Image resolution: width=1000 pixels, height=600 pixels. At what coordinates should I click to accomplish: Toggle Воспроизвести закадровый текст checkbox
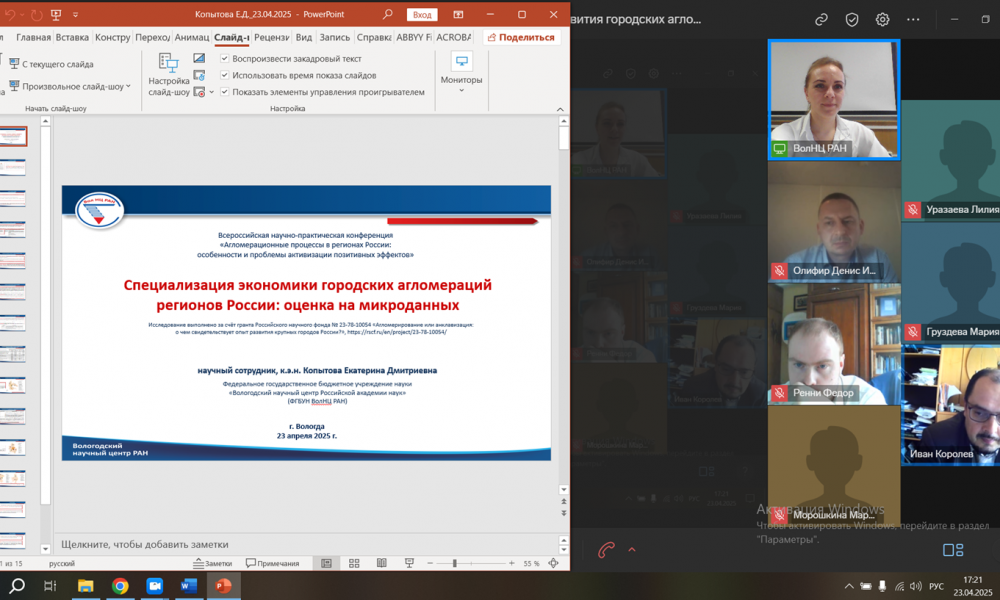pos(224,59)
